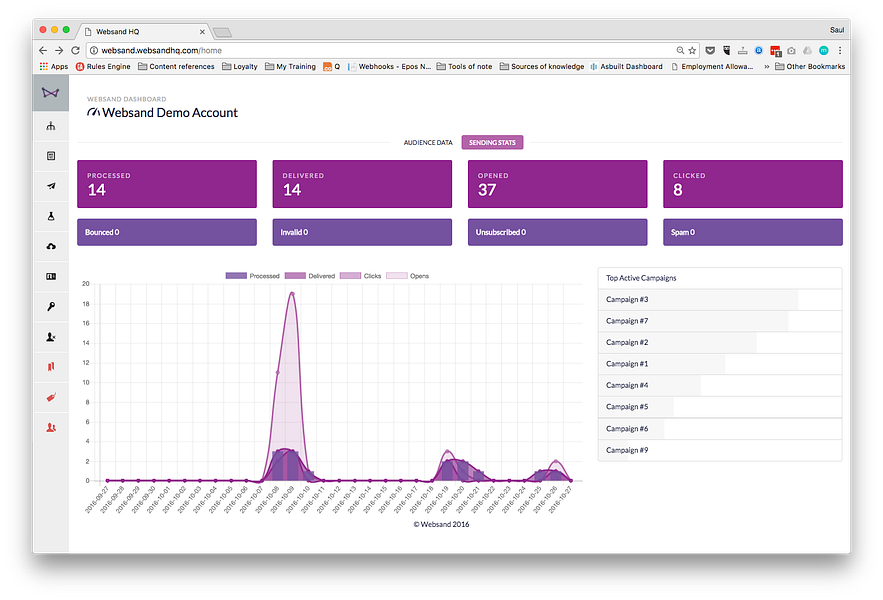Open the remove-user sidebar icon
The height and width of the screenshot is (600, 883).
click(x=51, y=337)
